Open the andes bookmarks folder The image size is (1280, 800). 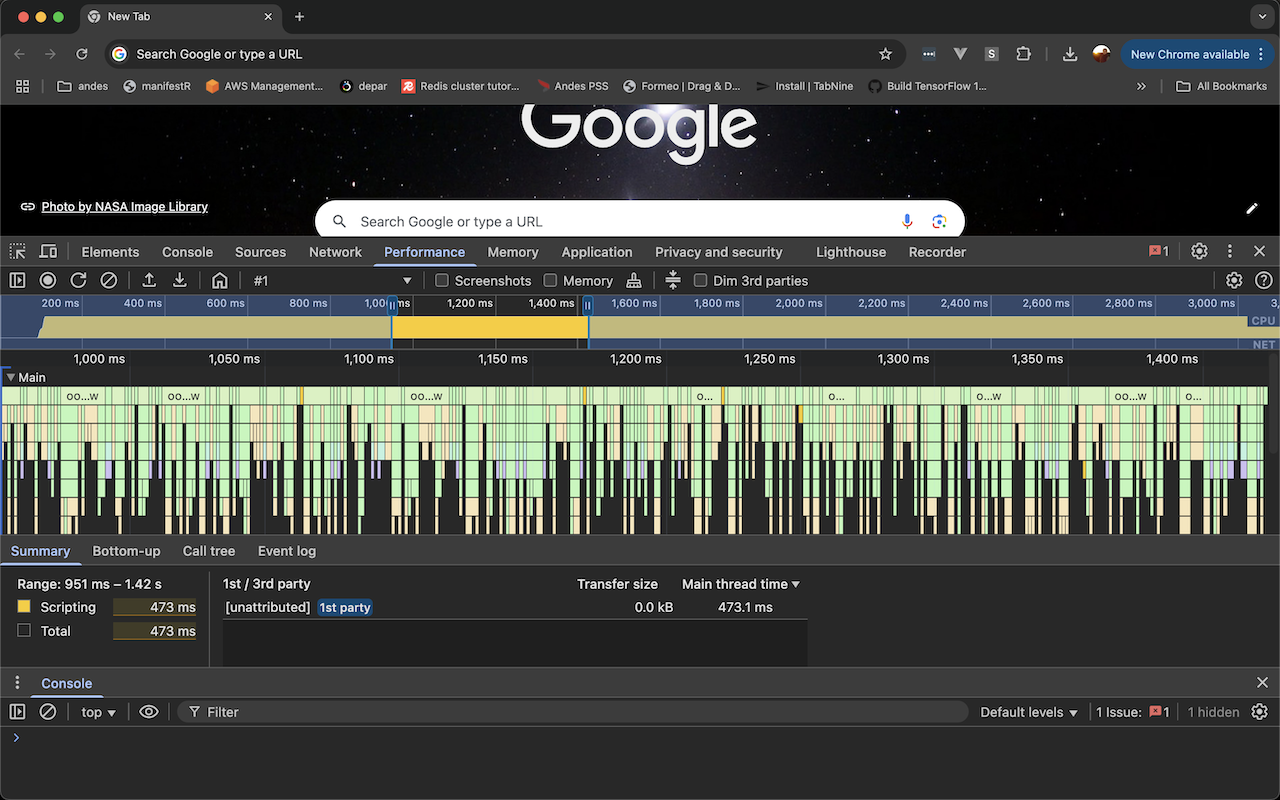83,86
